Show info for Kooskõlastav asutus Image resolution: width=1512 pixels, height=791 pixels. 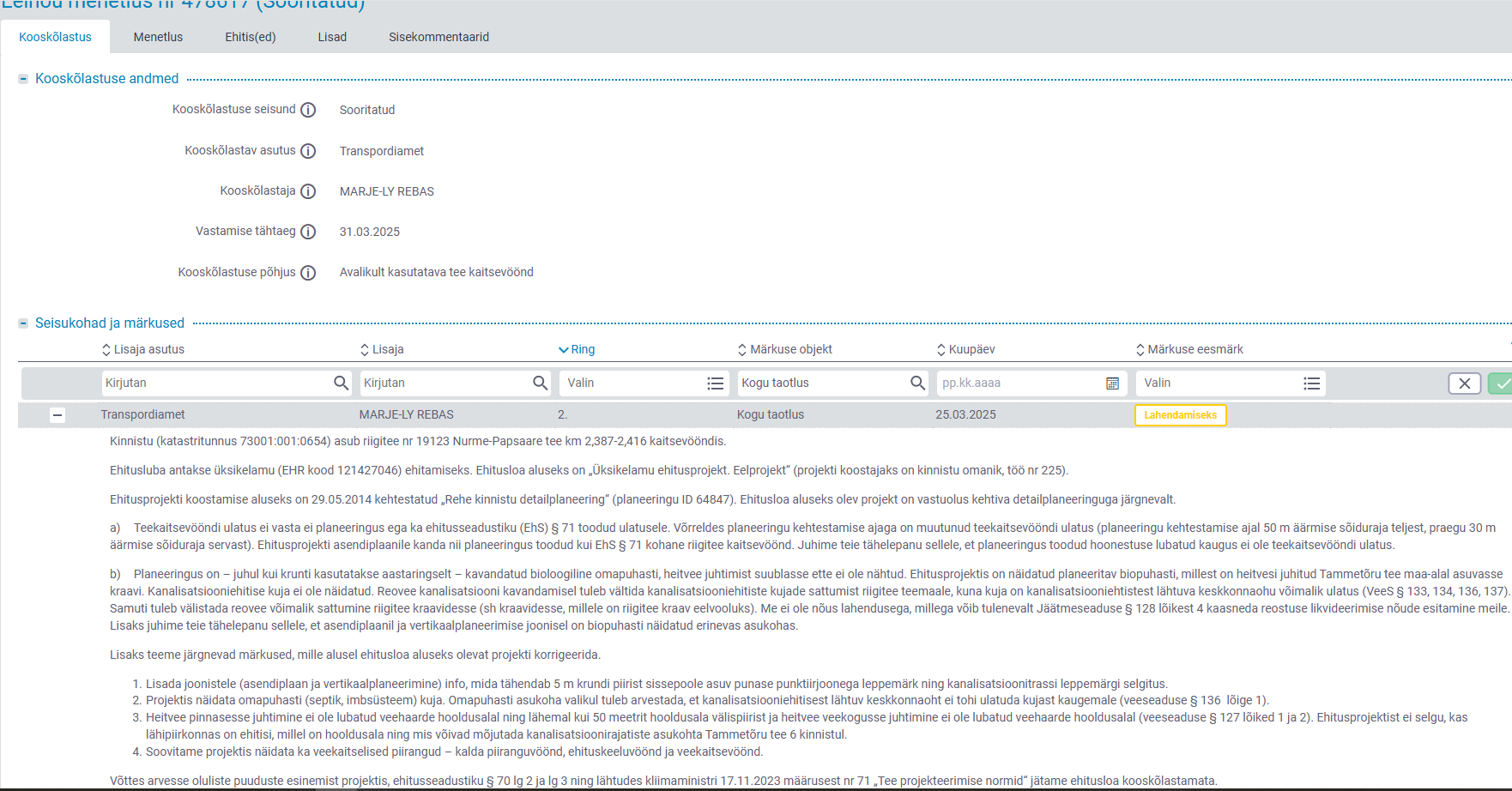[x=308, y=151]
